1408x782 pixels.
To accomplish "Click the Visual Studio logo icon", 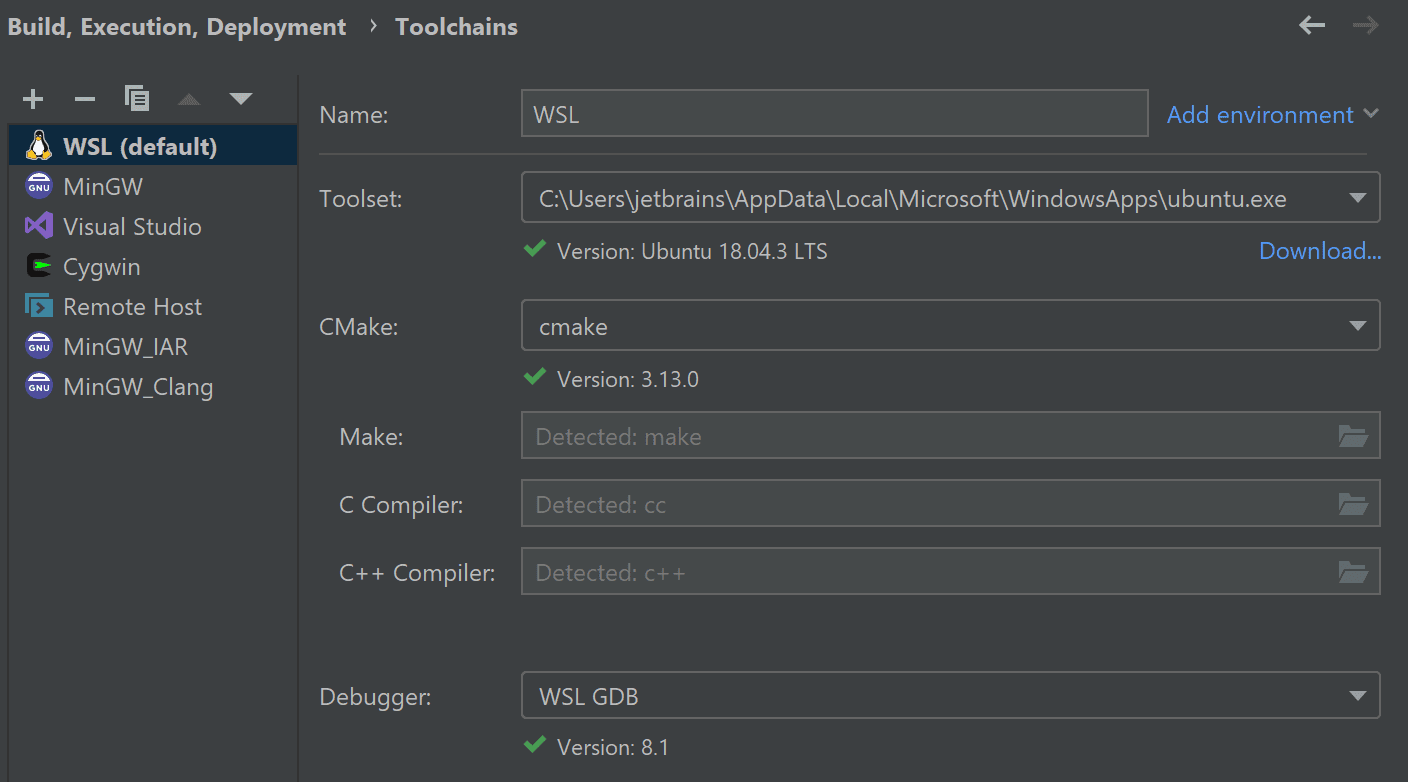I will 39,226.
